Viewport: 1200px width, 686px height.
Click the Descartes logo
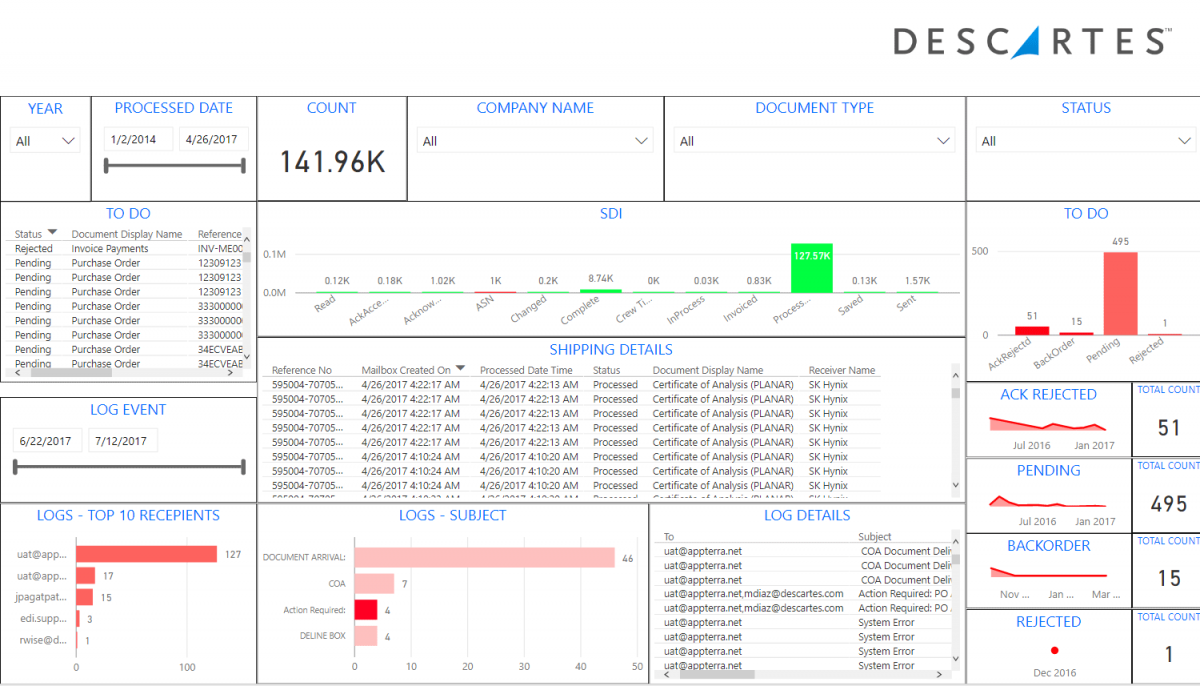coord(1031,41)
